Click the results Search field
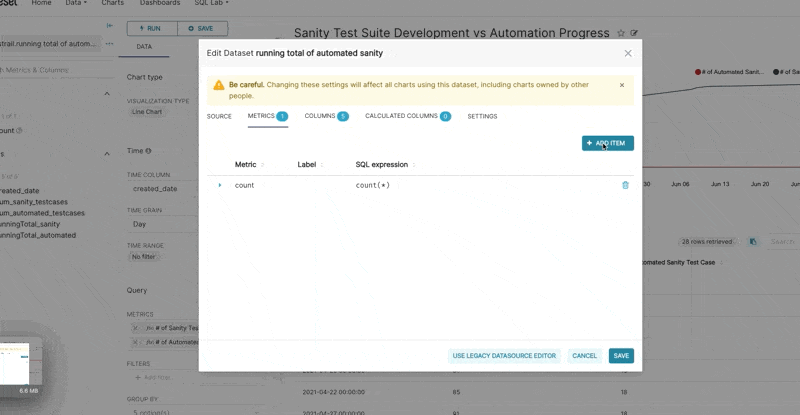This screenshot has width=800, height=415. coord(783,242)
